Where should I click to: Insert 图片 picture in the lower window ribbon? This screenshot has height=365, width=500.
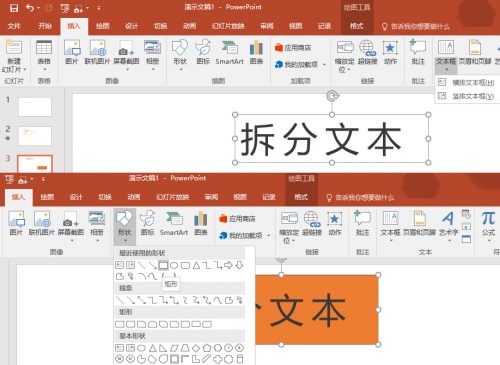point(16,223)
